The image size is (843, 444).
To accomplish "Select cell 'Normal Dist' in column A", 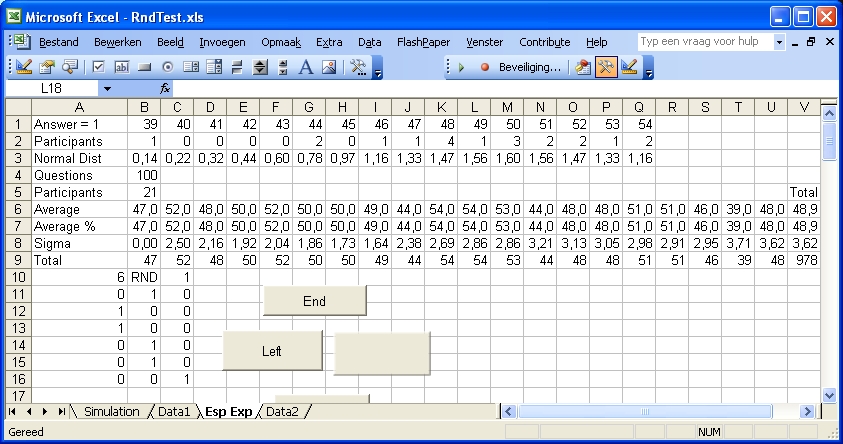I will pyautogui.click(x=79, y=158).
